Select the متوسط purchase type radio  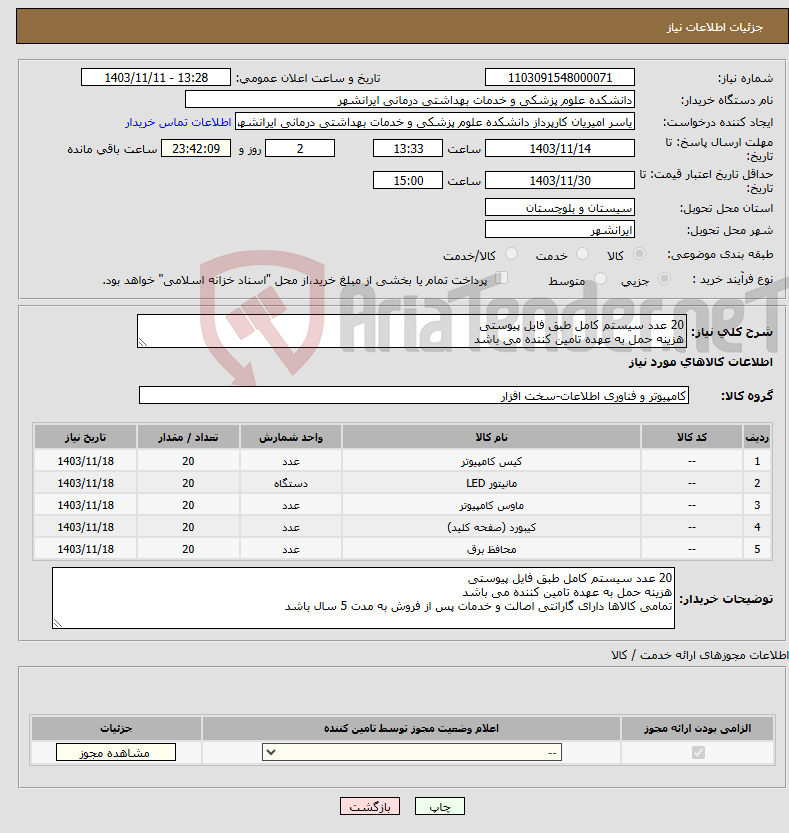600,279
